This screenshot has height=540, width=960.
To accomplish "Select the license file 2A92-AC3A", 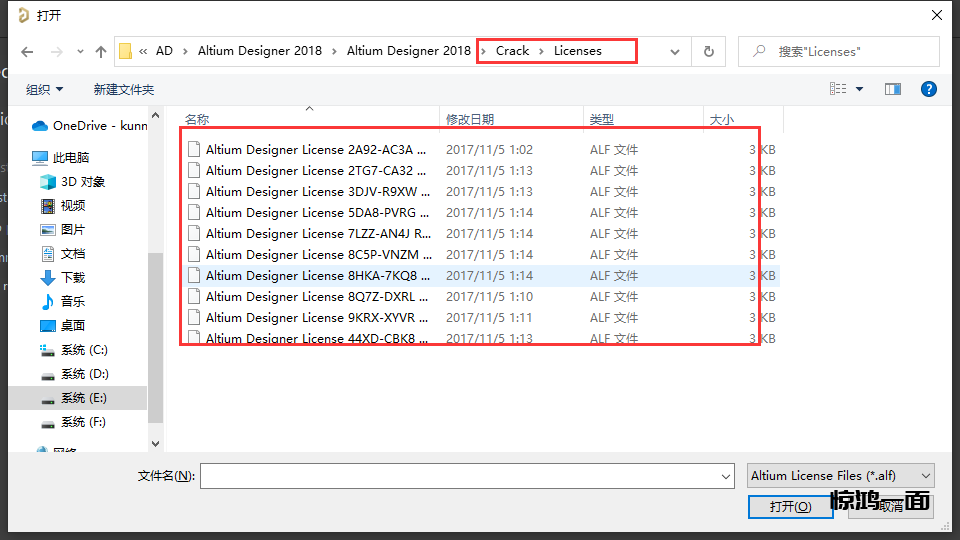I will tap(316, 150).
